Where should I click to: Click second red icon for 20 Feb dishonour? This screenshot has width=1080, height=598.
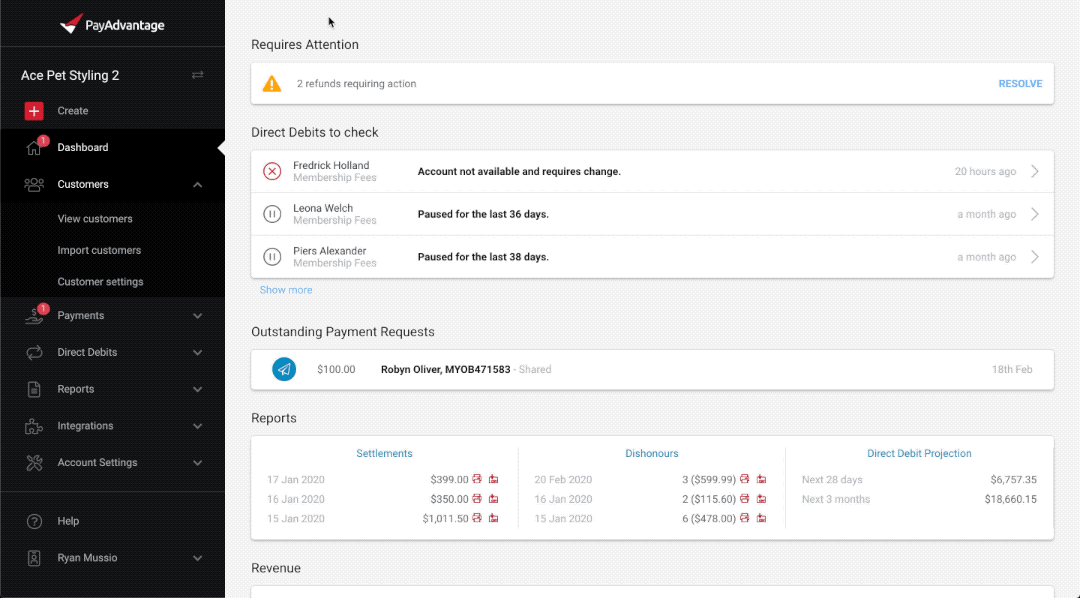[761, 479]
